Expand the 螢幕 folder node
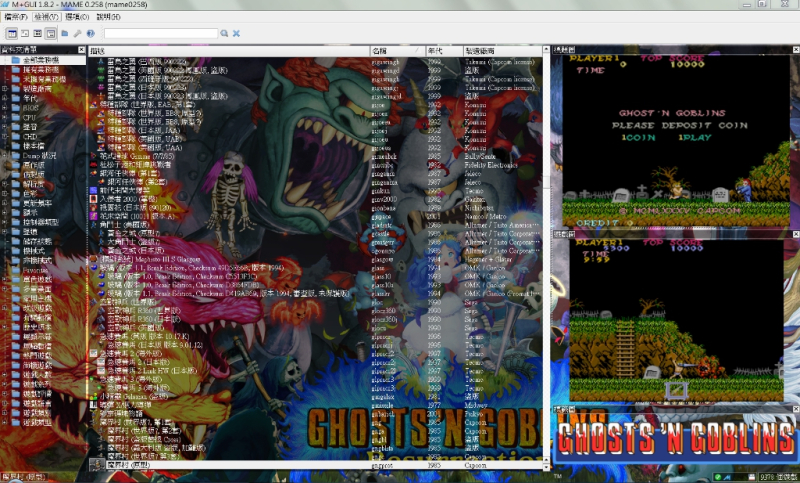This screenshot has width=800, height=483. (5, 232)
